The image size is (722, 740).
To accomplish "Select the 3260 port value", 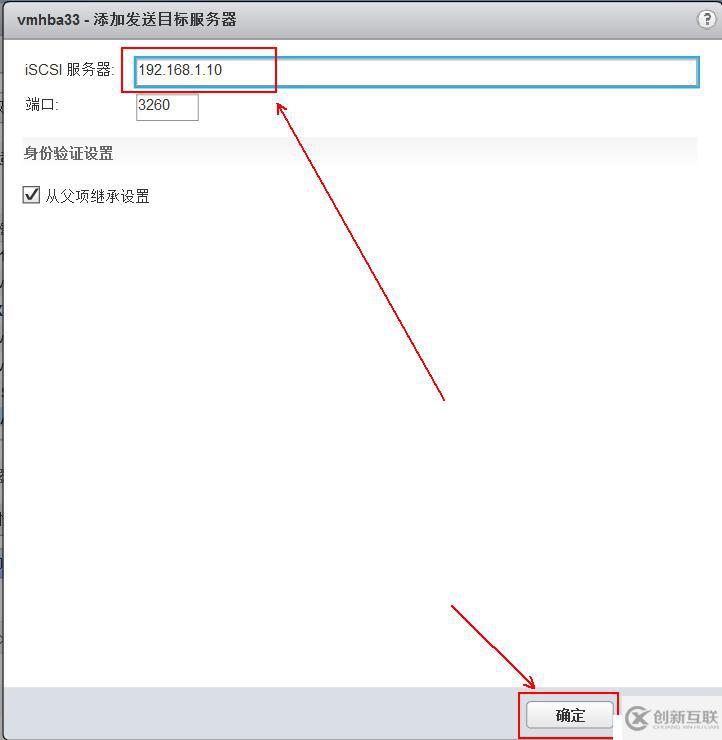I will (x=154, y=105).
